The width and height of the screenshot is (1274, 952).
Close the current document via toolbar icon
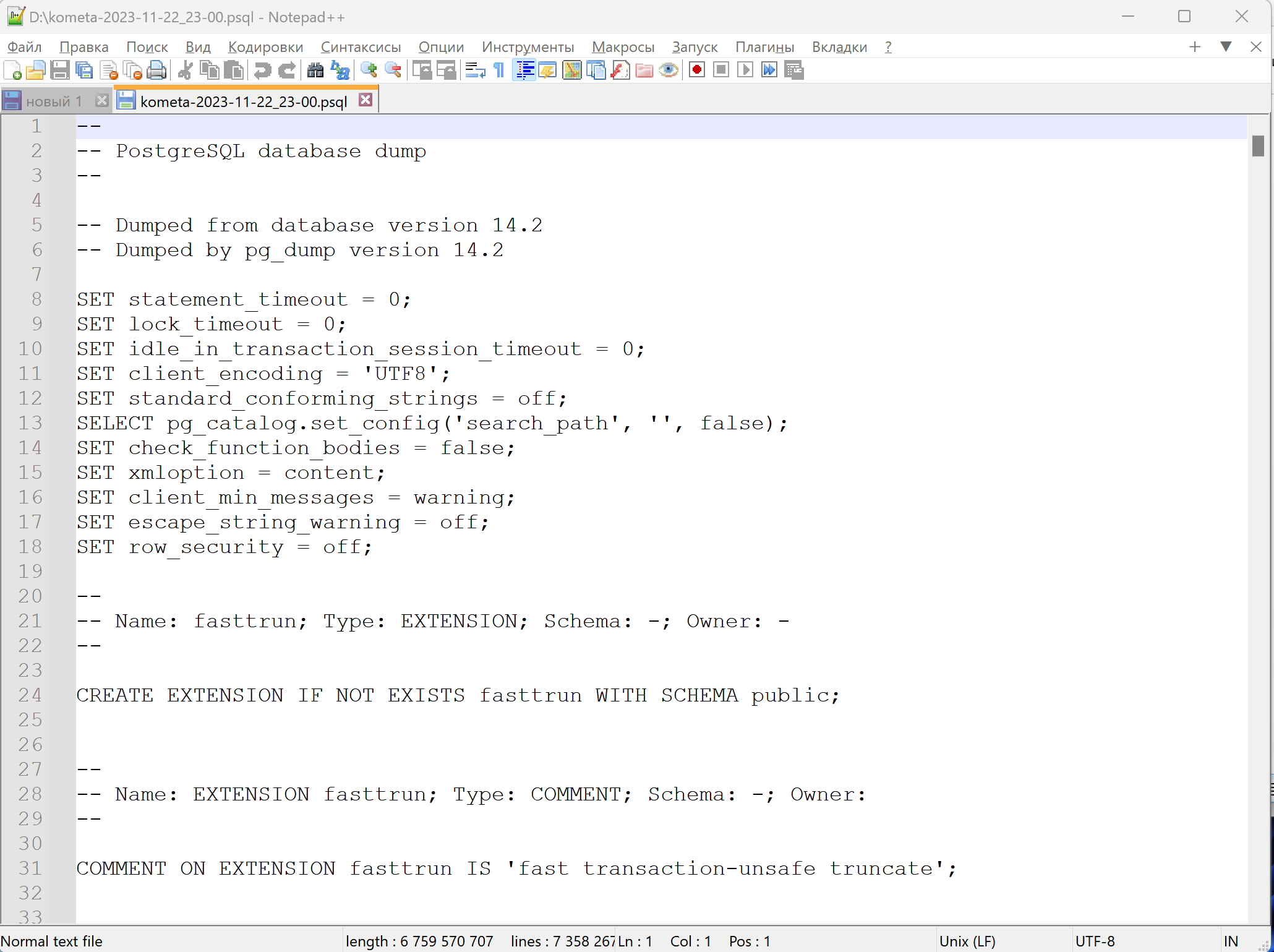tap(109, 71)
